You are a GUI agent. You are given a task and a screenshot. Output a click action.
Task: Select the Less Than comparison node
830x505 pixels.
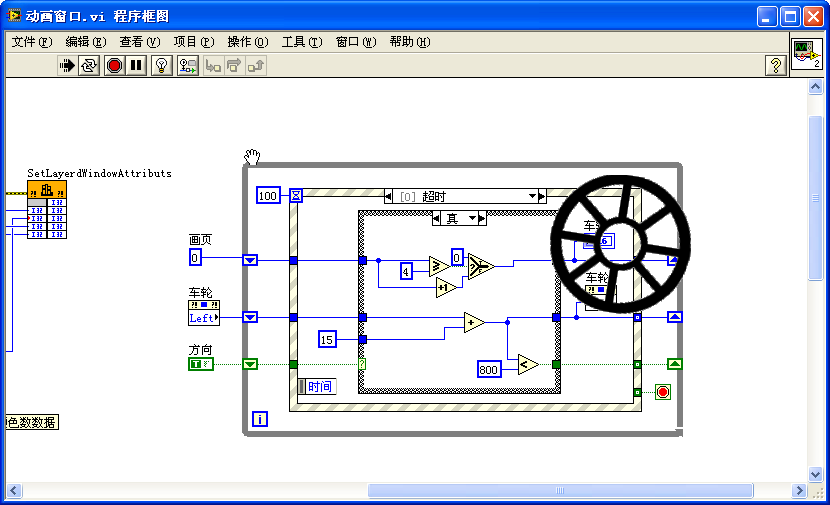point(527,366)
